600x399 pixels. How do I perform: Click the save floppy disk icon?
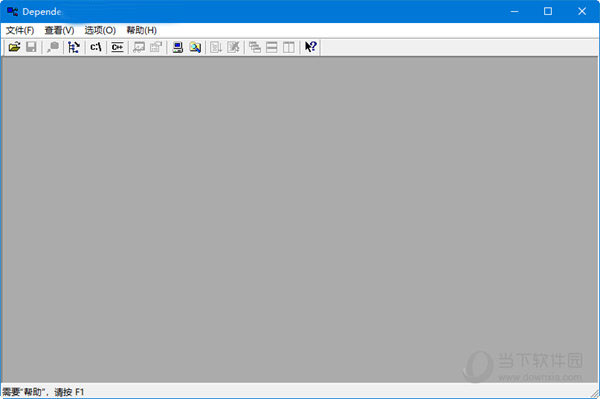pos(31,47)
